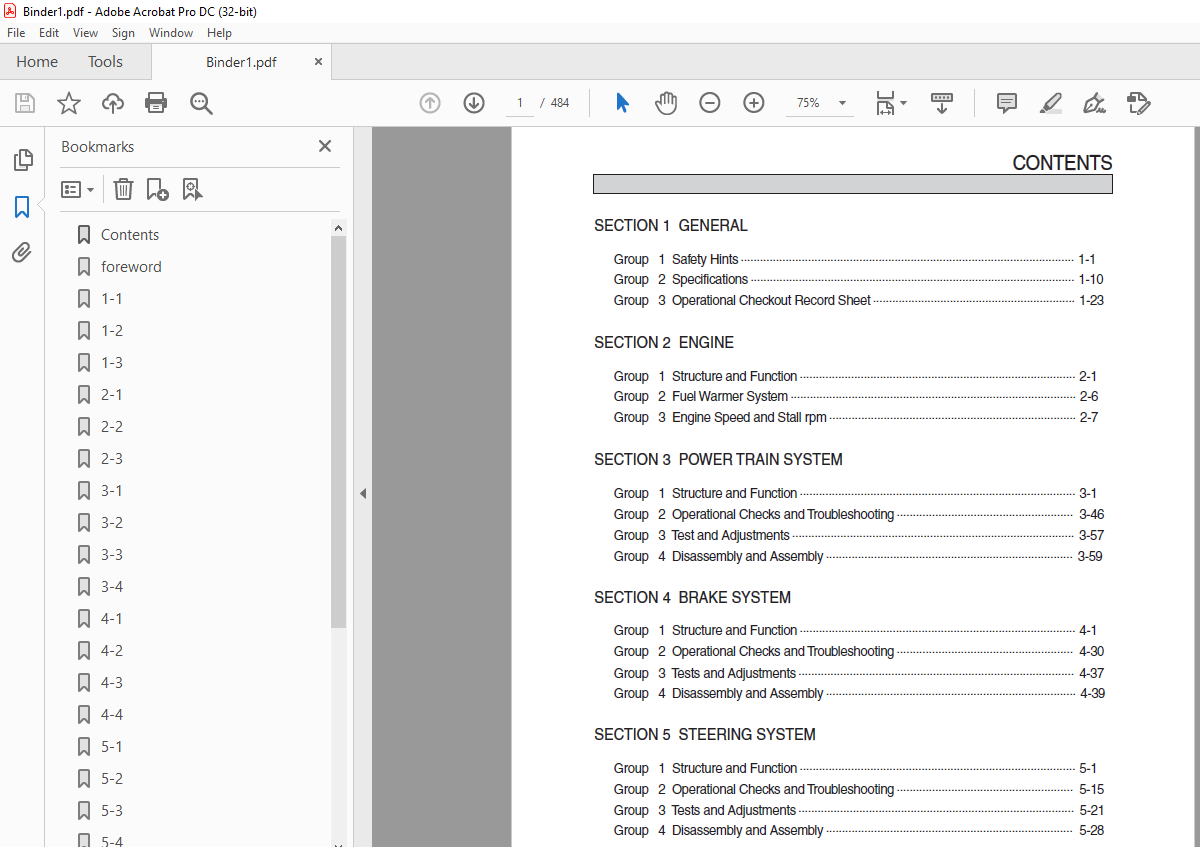Jump to bookmark 3-3
Viewport: 1200px width, 847px height.
point(112,555)
